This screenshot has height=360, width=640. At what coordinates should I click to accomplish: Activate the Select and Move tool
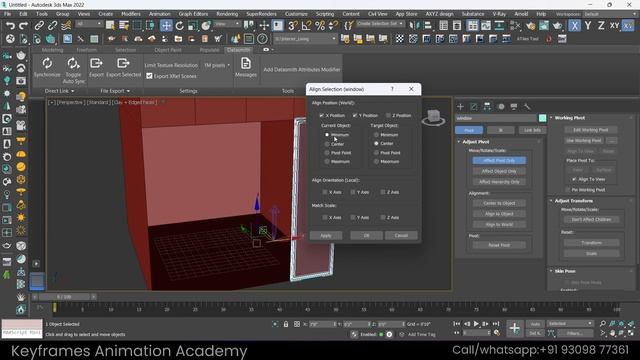166,26
